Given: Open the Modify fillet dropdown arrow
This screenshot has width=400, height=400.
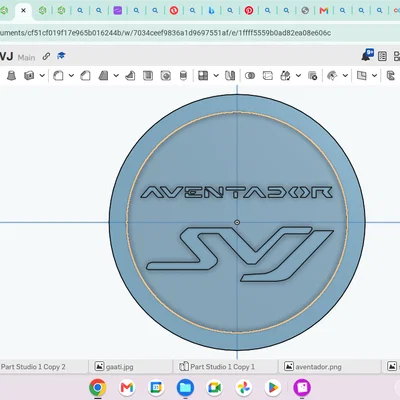Looking at the screenshot, I should (345, 76).
